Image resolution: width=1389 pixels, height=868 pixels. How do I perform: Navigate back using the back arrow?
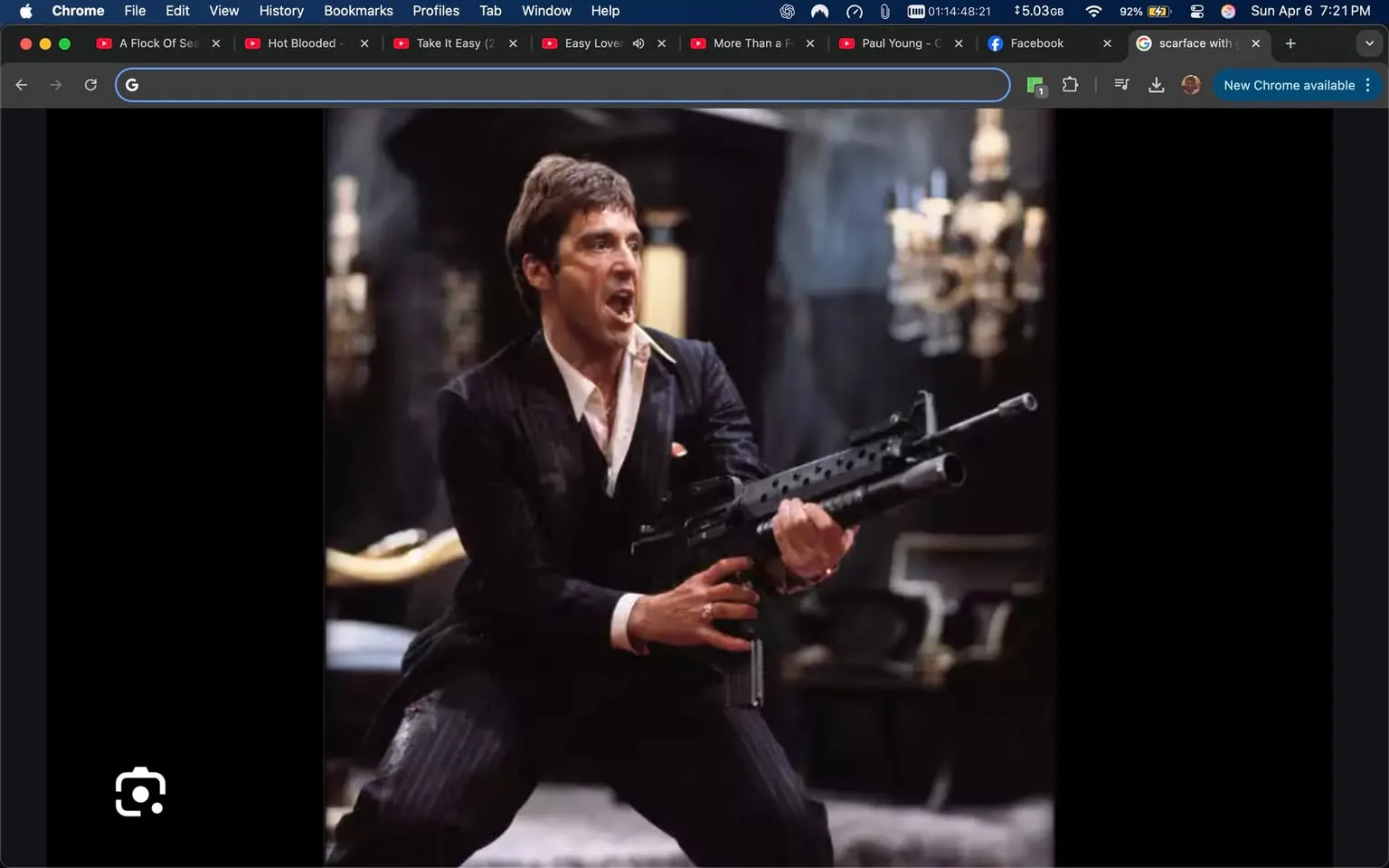coord(21,84)
